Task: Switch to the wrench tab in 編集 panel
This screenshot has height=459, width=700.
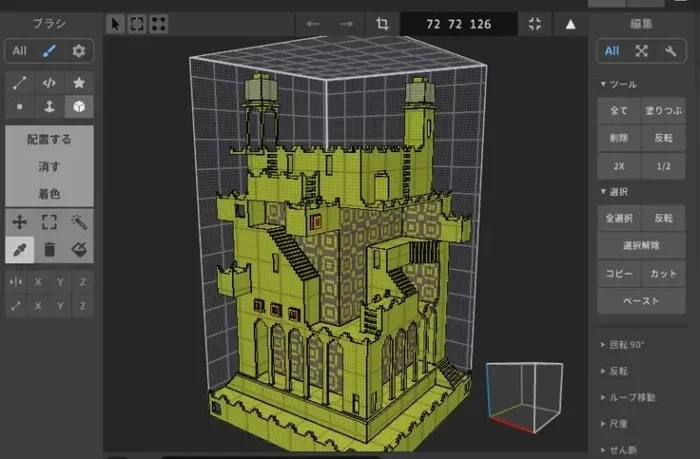Action: pos(671,51)
